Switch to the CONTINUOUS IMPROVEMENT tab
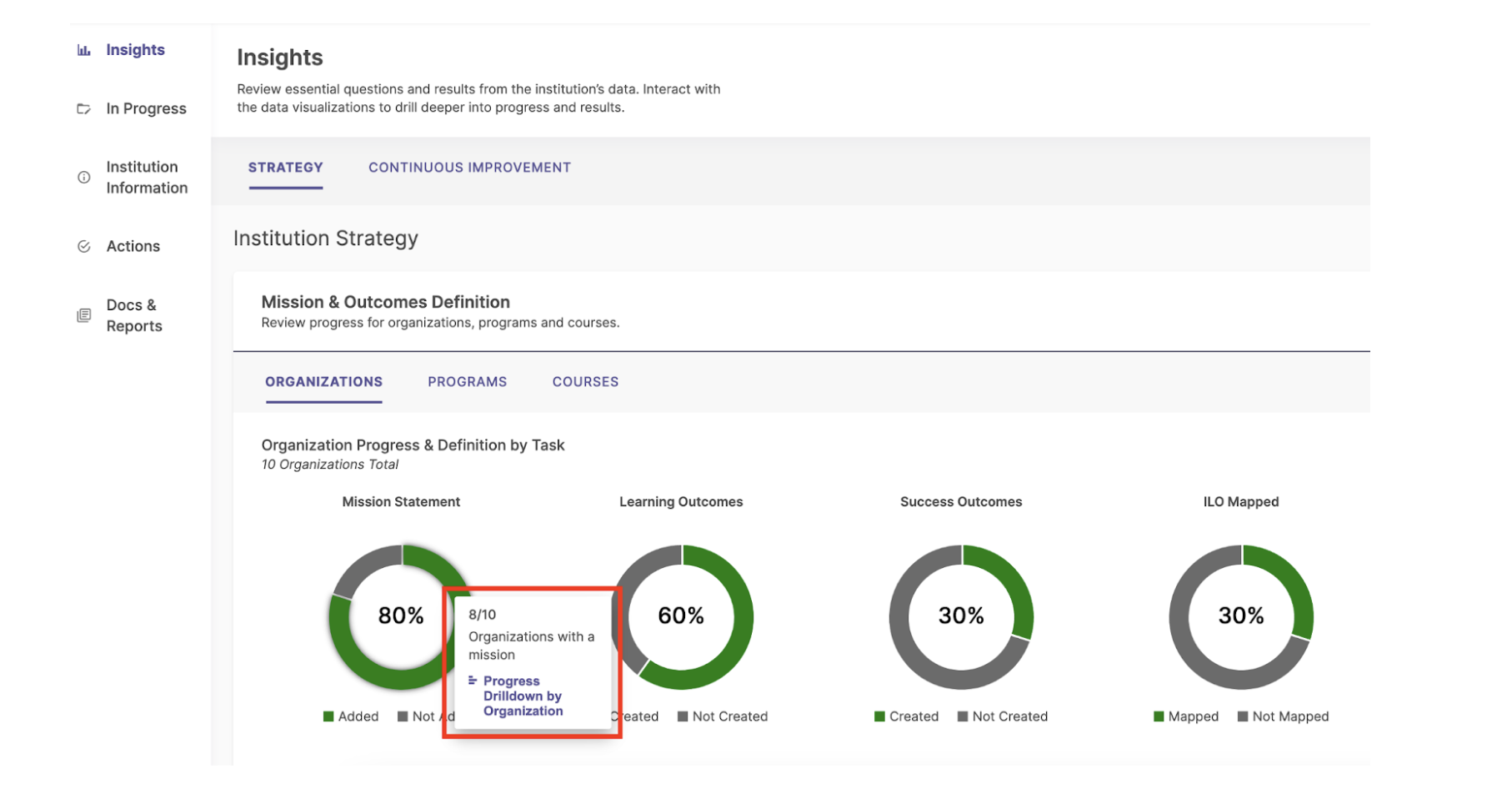Image resolution: width=1512 pixels, height=794 pixels. [468, 167]
